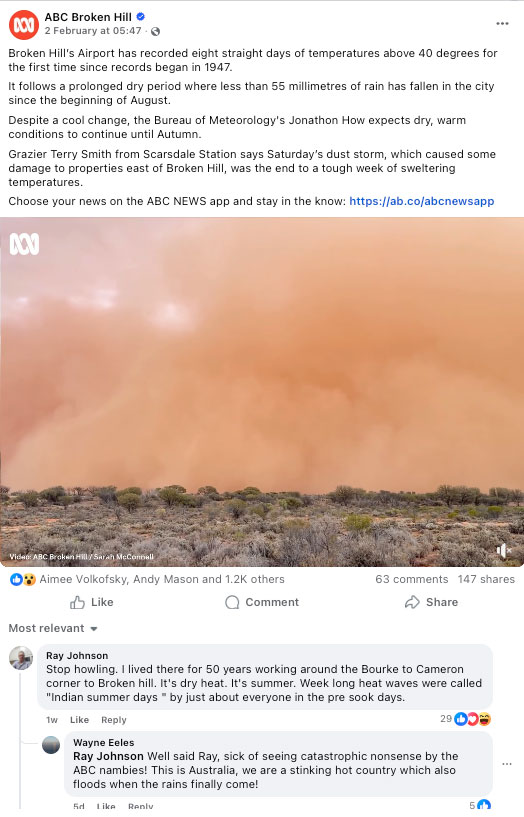
Task: Share the post using Share button
Action: [x=431, y=602]
